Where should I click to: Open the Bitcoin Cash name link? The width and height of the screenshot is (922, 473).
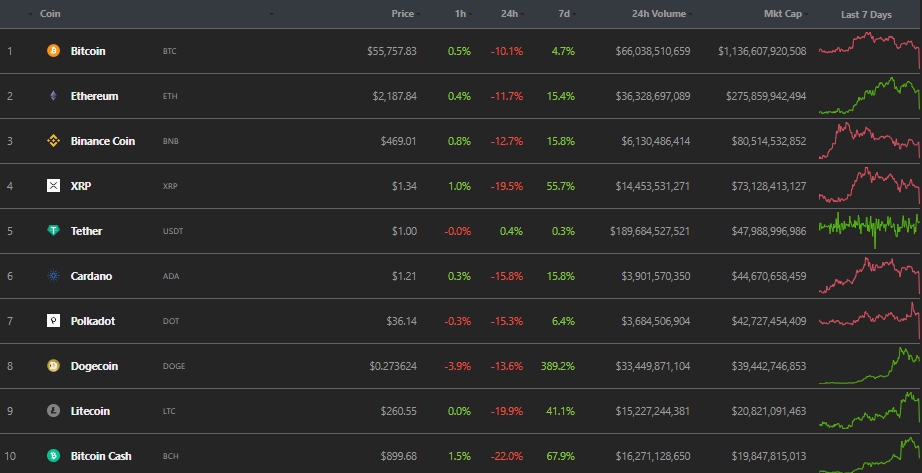tap(101, 456)
